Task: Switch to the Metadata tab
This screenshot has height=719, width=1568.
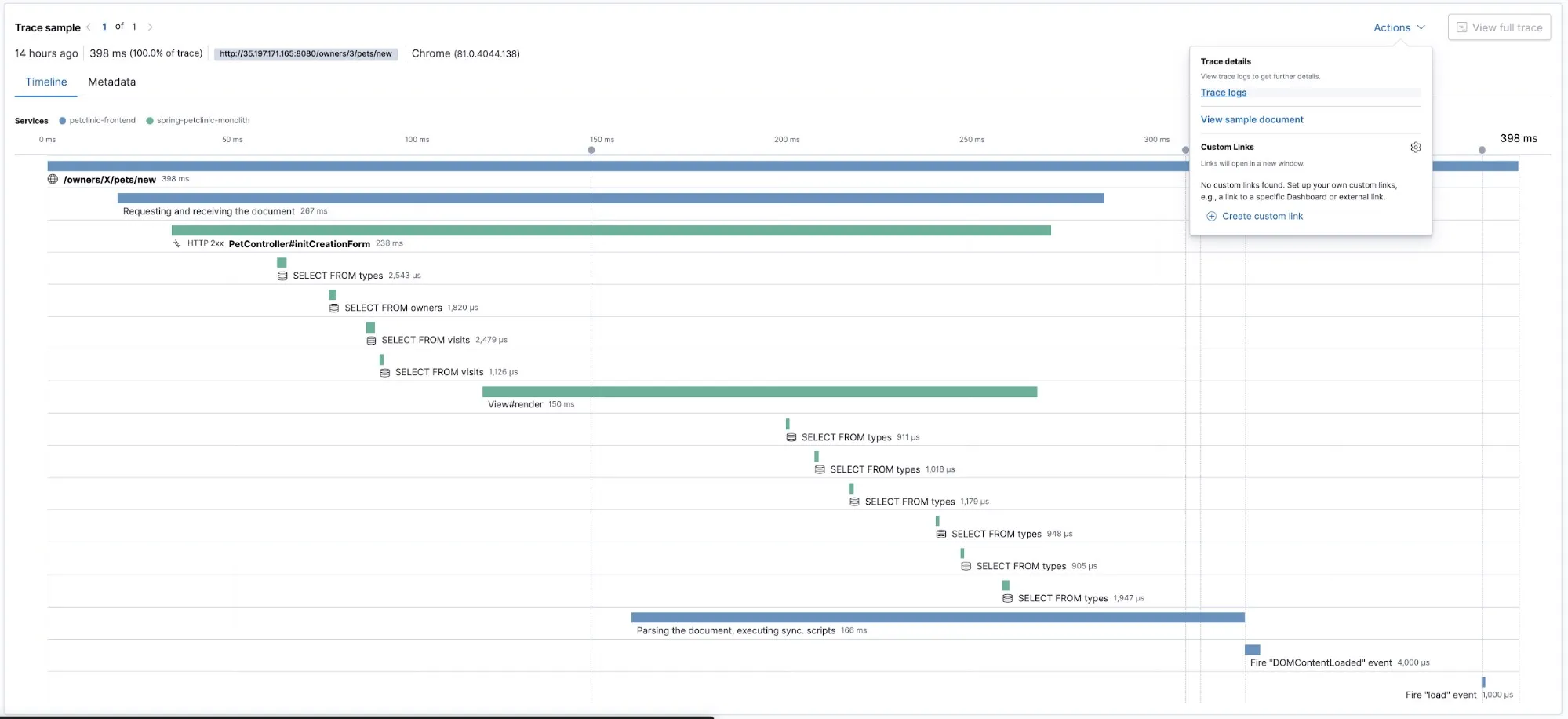Action: click(111, 82)
